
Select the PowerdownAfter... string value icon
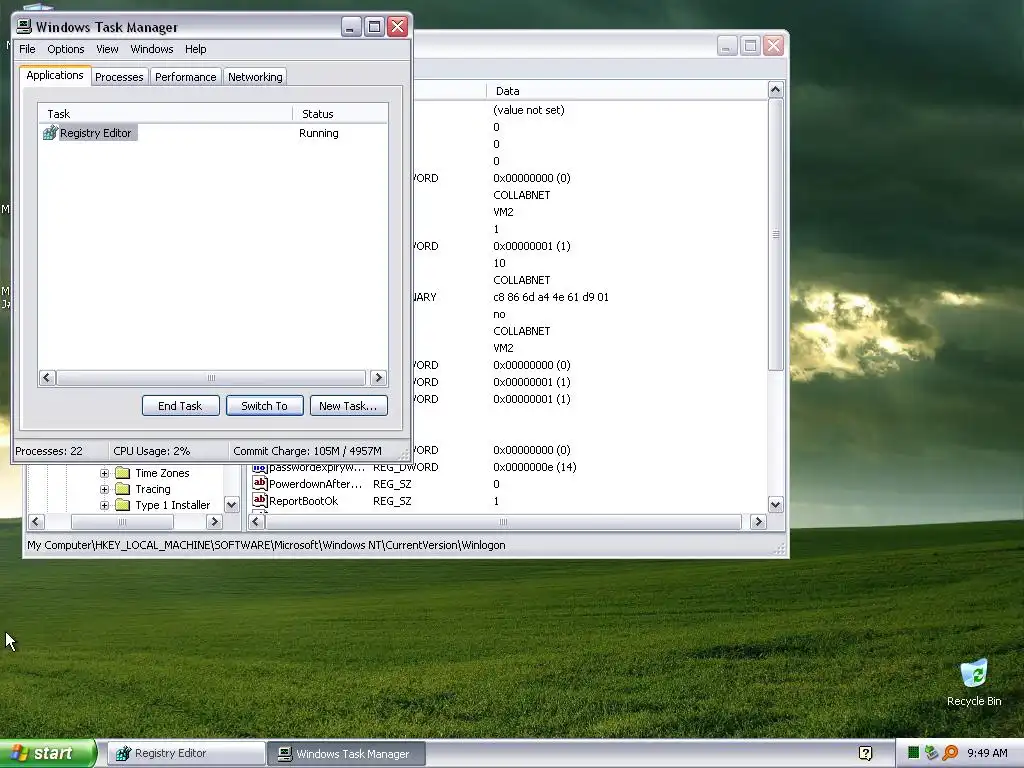click(x=260, y=483)
